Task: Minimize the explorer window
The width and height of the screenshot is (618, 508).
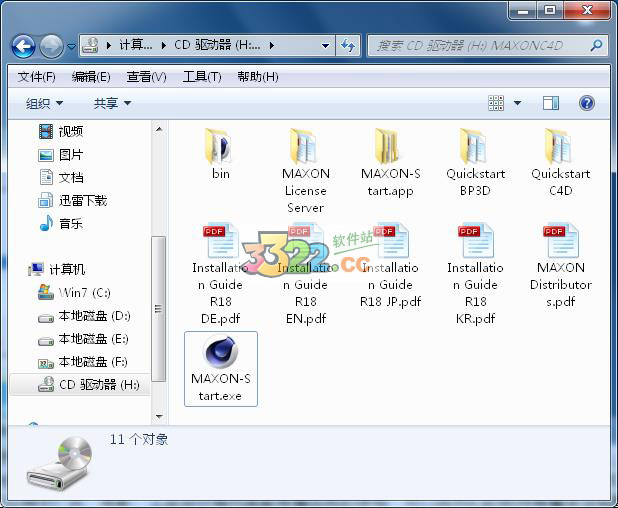Action: [x=523, y=10]
